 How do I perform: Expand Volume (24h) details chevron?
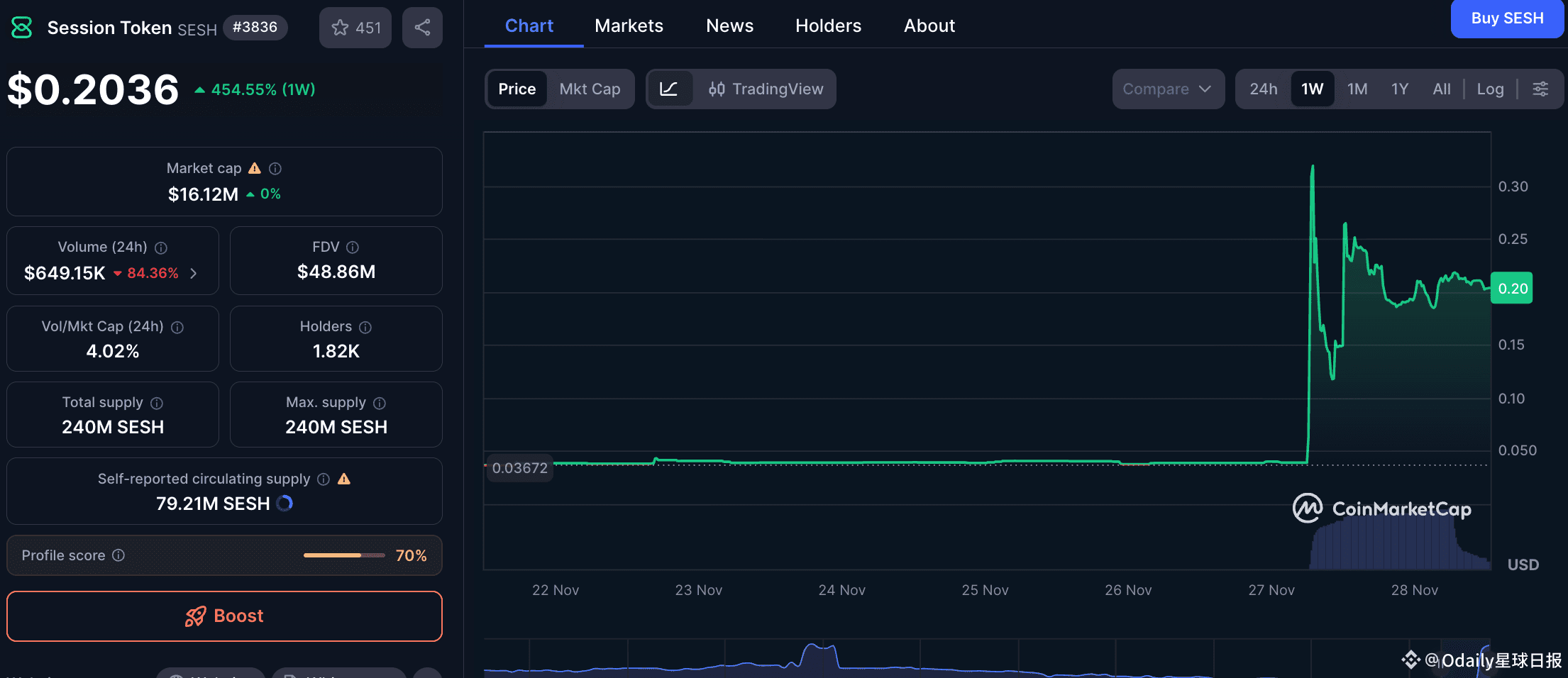(194, 274)
